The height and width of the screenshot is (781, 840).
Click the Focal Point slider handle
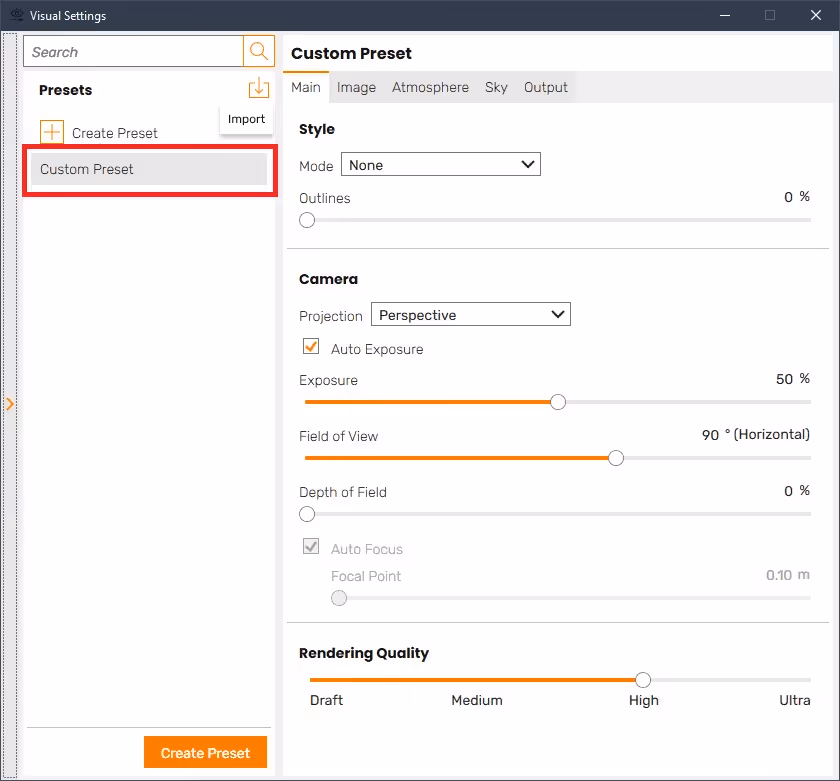click(339, 598)
